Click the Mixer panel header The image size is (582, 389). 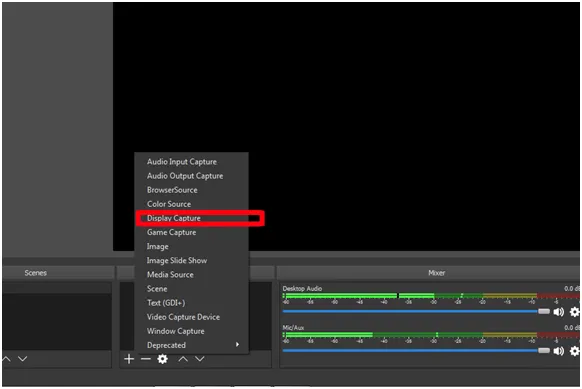click(428, 273)
